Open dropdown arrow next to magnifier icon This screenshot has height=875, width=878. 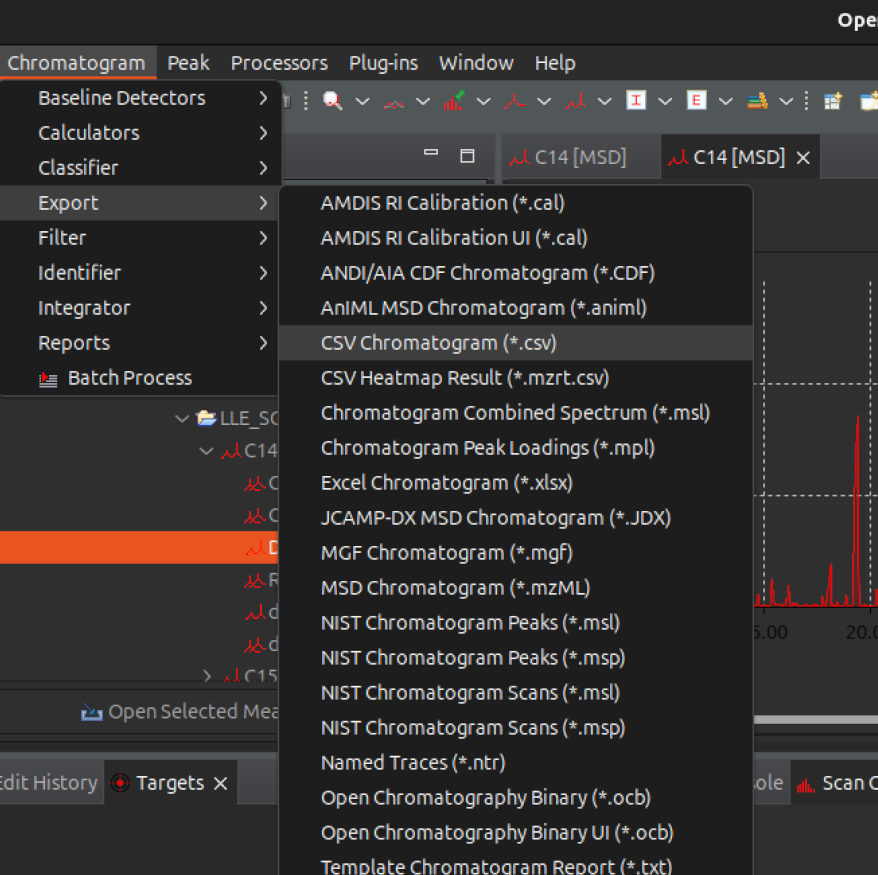[362, 101]
